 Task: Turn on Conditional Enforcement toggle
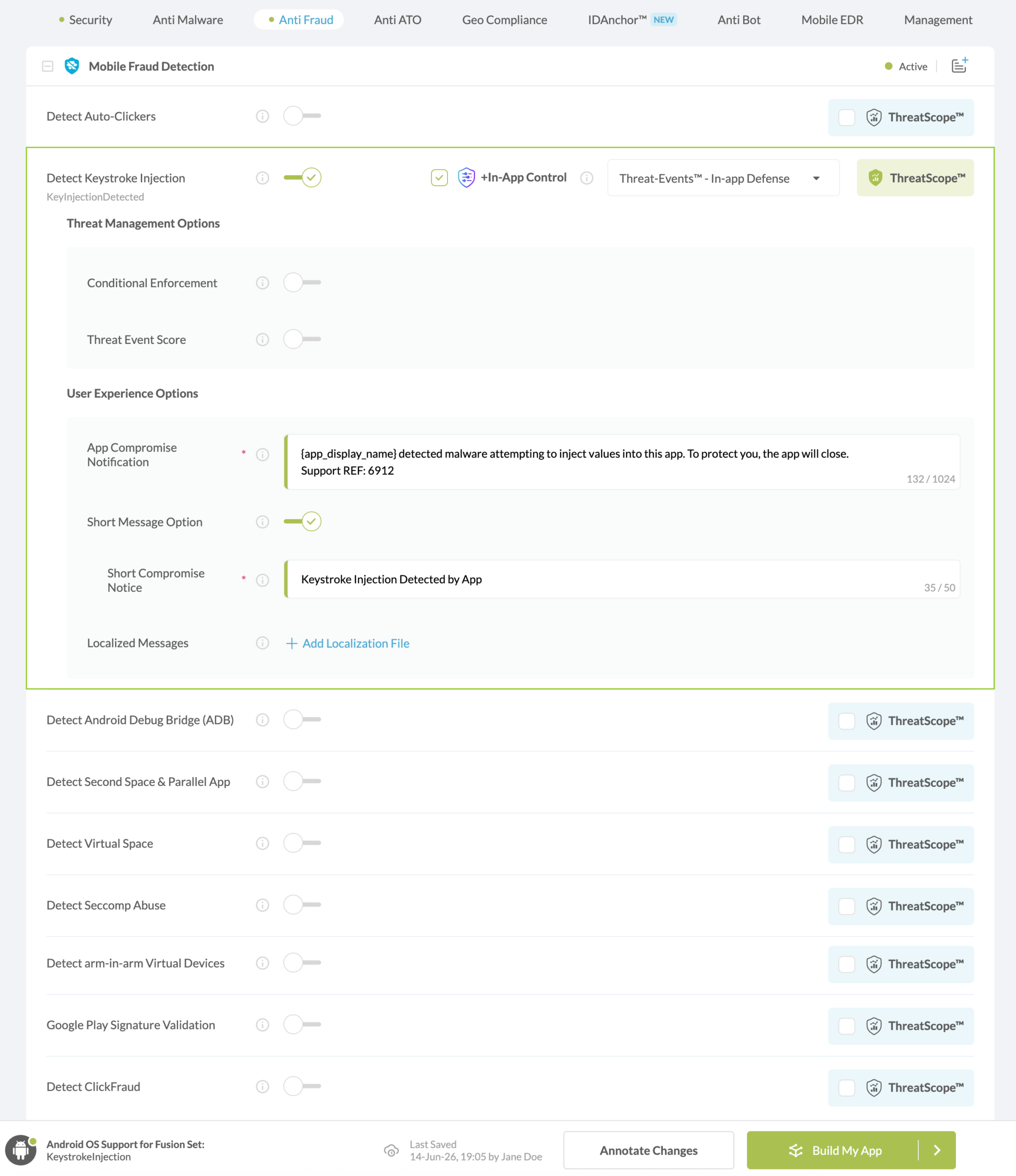pyautogui.click(x=303, y=282)
